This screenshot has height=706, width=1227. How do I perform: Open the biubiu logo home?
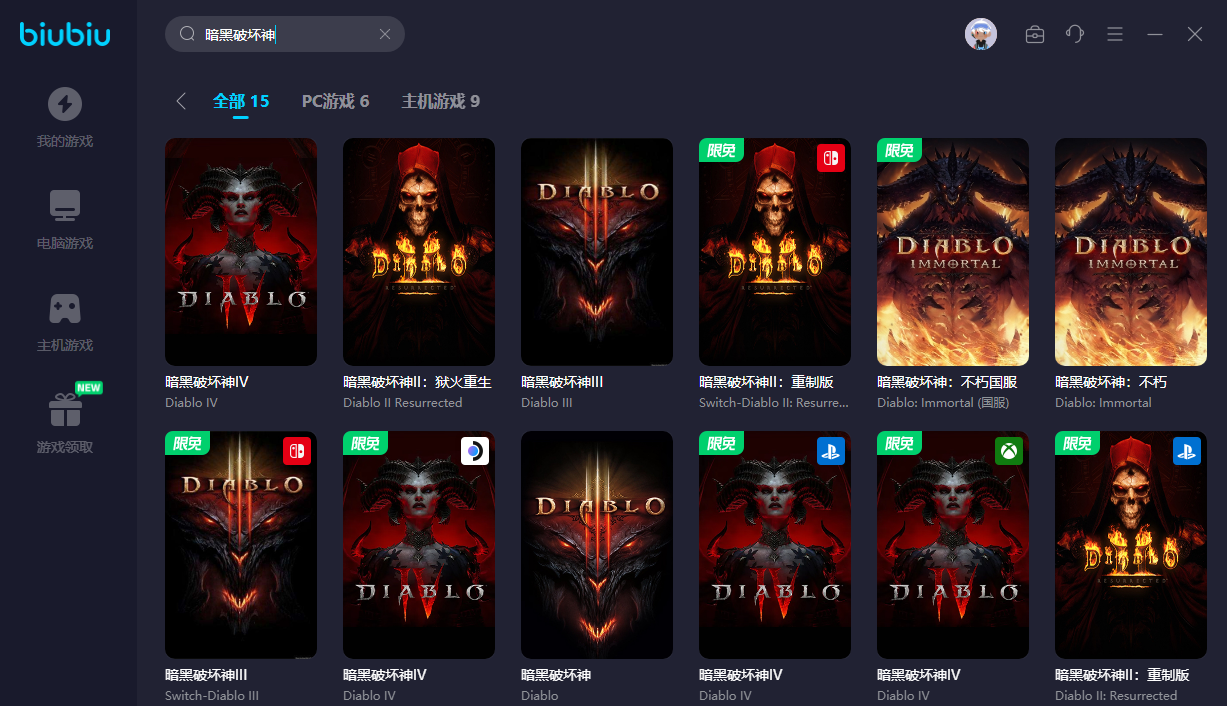tap(65, 35)
